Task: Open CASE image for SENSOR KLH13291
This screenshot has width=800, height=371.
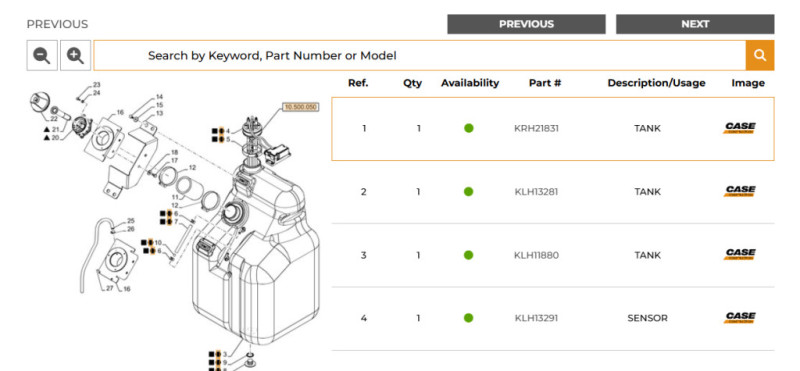Action: point(740,318)
